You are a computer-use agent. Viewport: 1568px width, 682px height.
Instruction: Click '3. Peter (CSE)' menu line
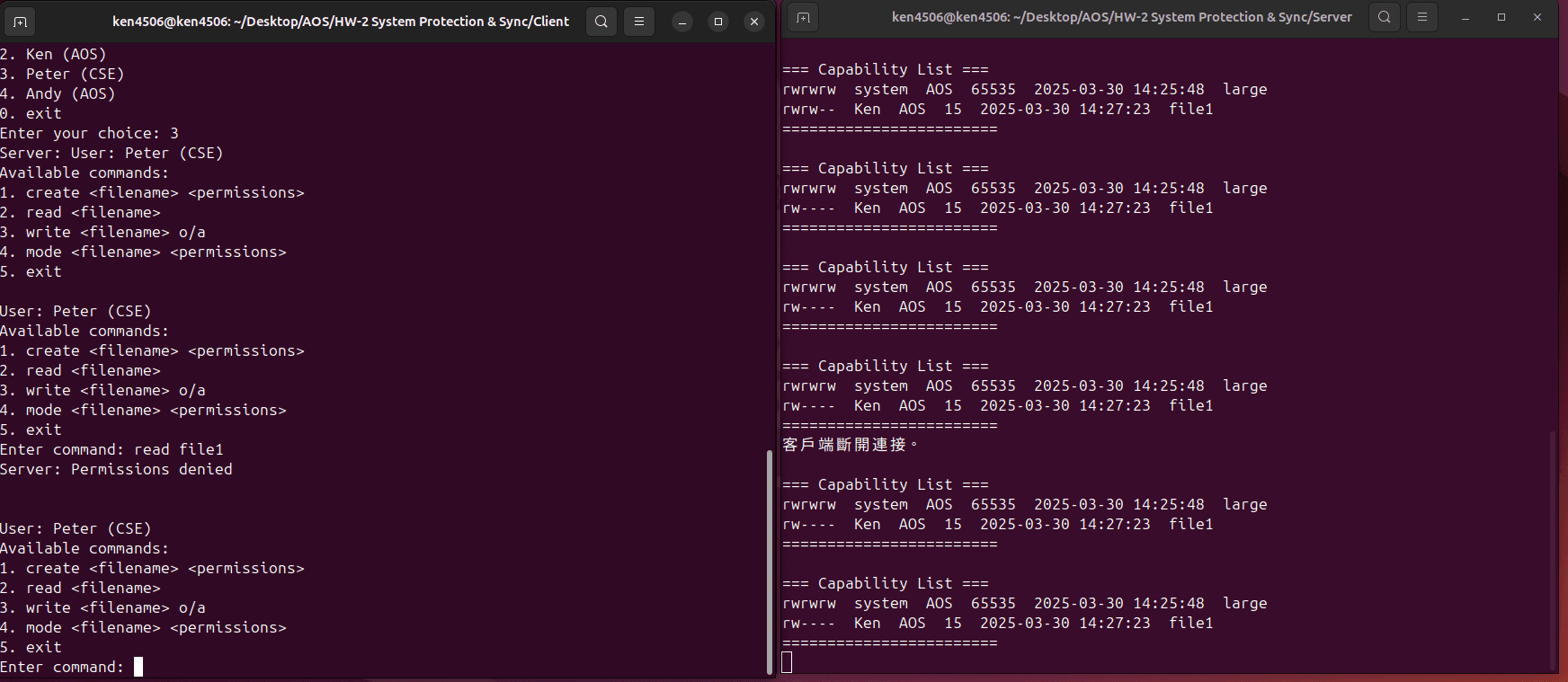[x=62, y=74]
